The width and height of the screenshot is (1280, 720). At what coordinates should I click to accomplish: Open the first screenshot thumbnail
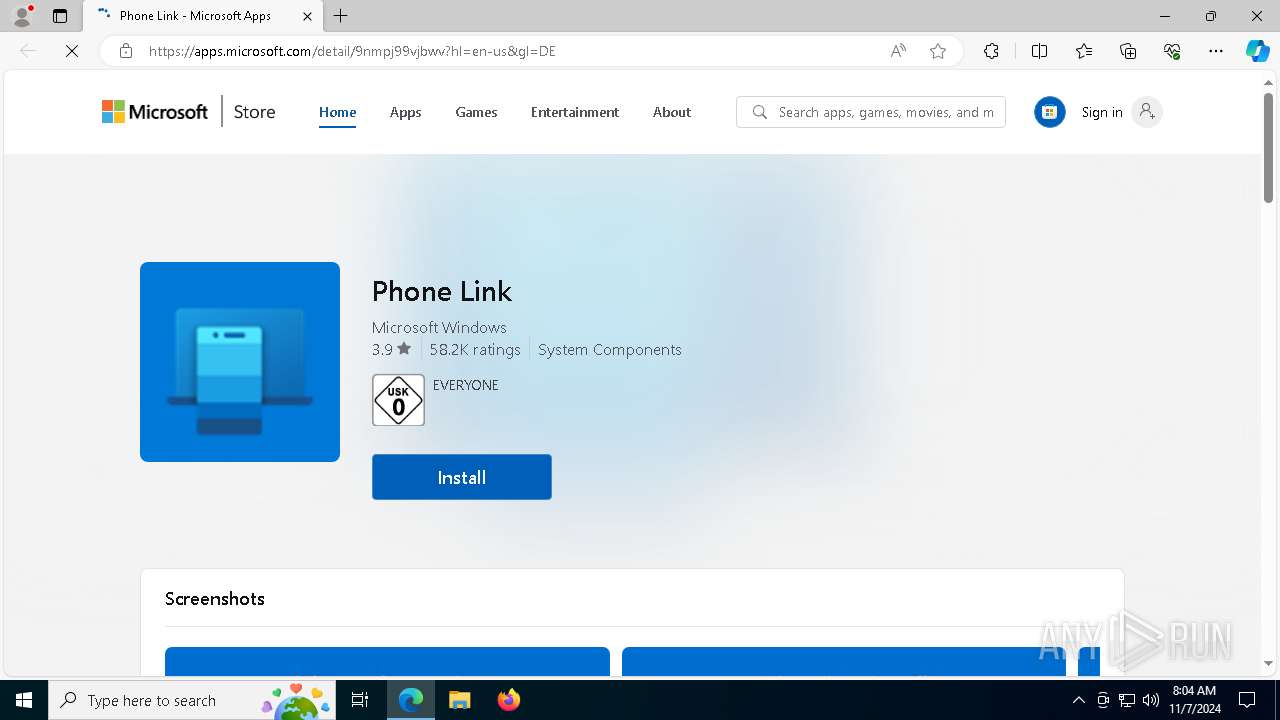[x=387, y=661]
